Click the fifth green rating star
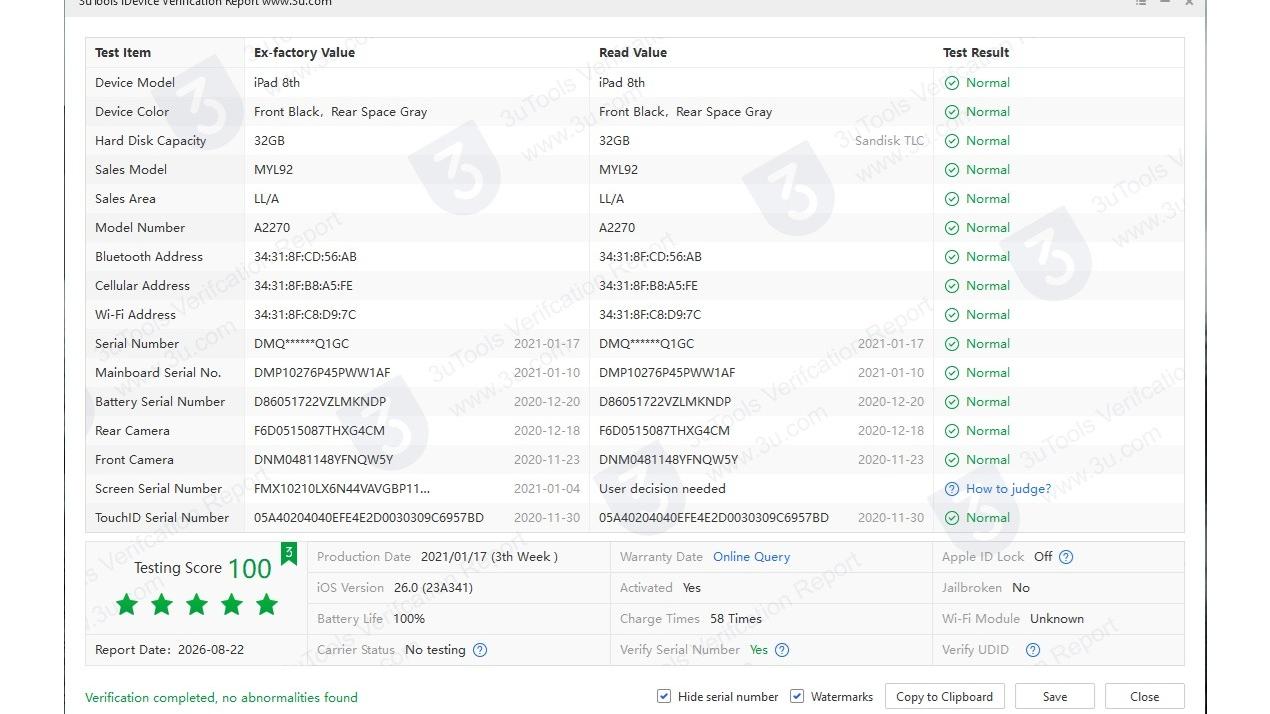The height and width of the screenshot is (714, 1270). [267, 604]
